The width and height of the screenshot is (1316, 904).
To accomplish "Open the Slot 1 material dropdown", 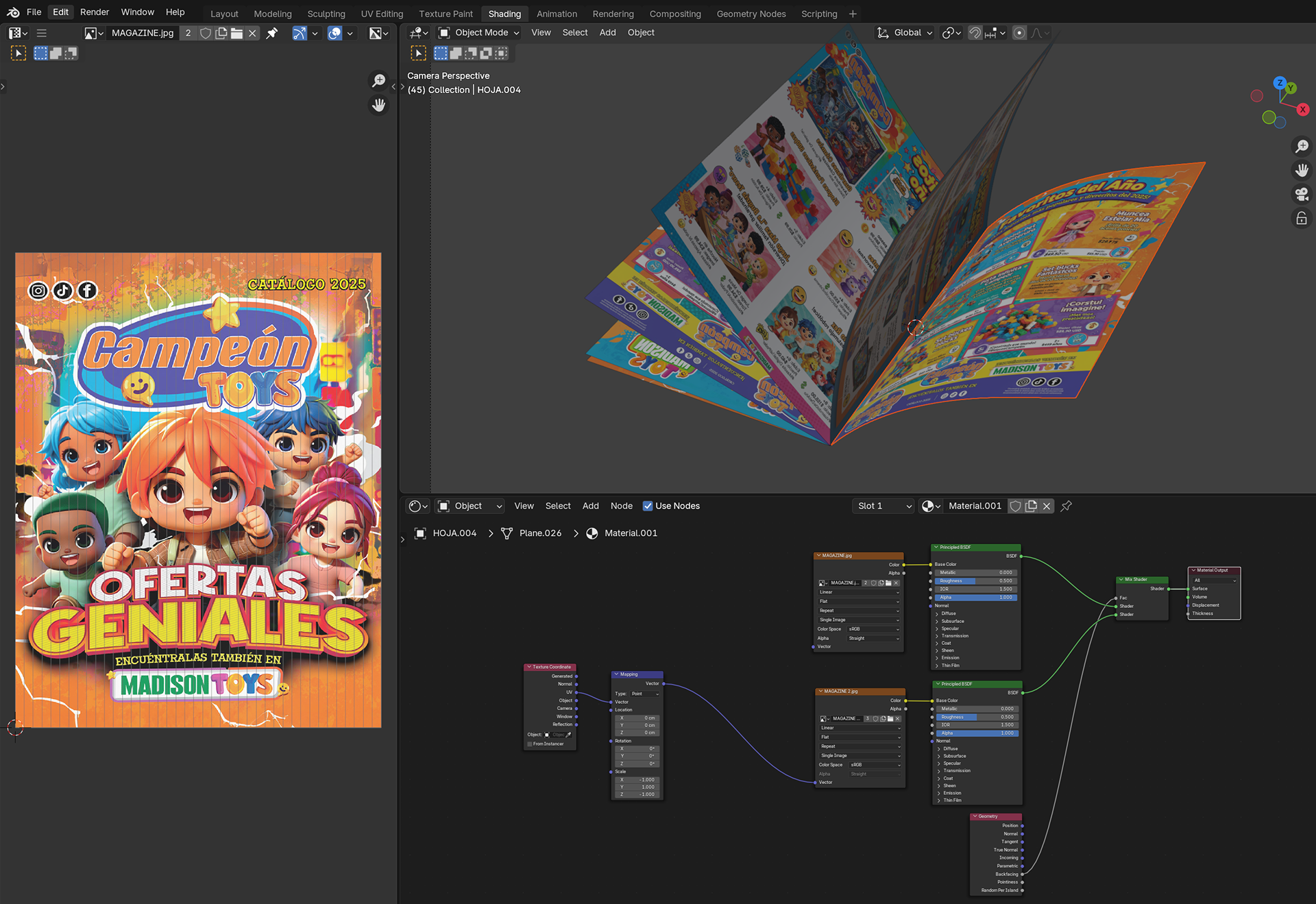I will (x=884, y=506).
